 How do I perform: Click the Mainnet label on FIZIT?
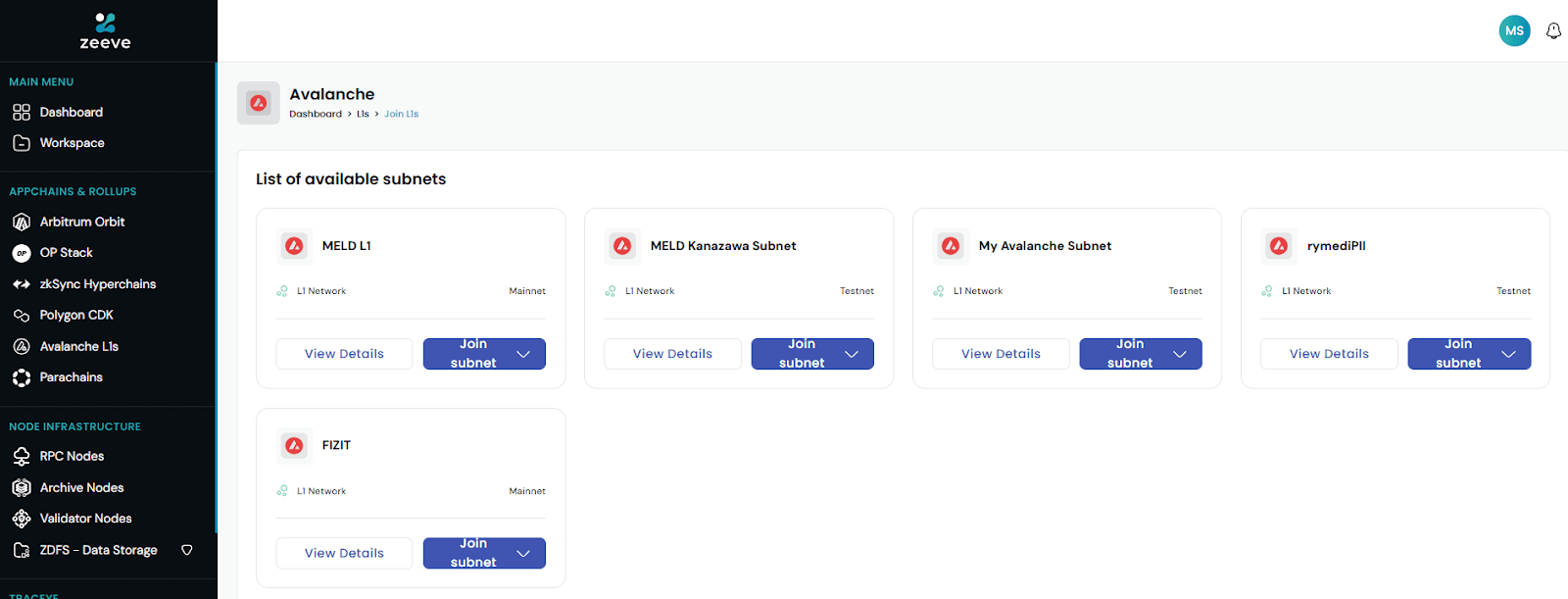point(527,491)
